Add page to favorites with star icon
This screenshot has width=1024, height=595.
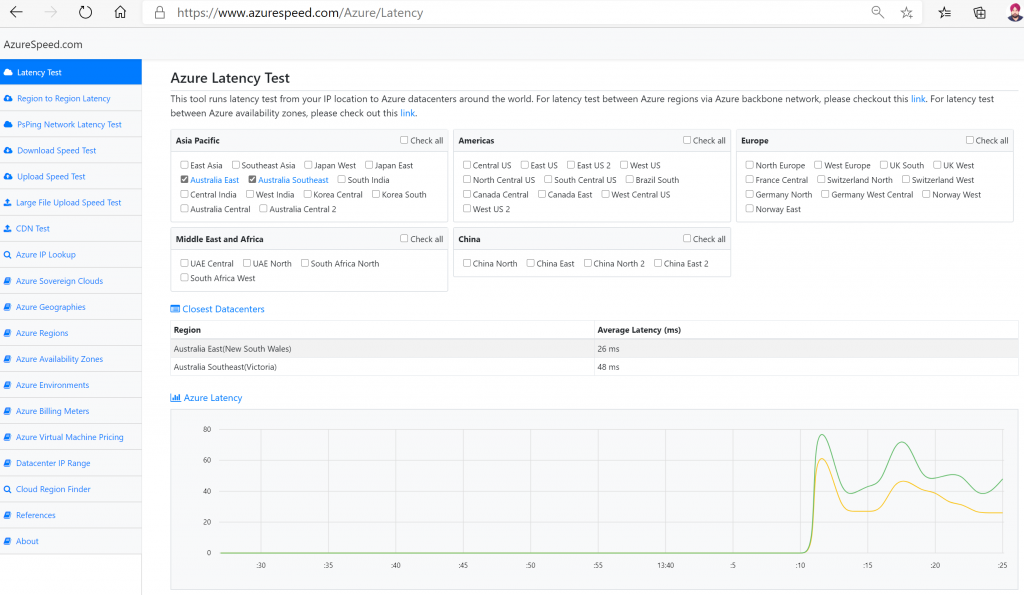(x=906, y=13)
